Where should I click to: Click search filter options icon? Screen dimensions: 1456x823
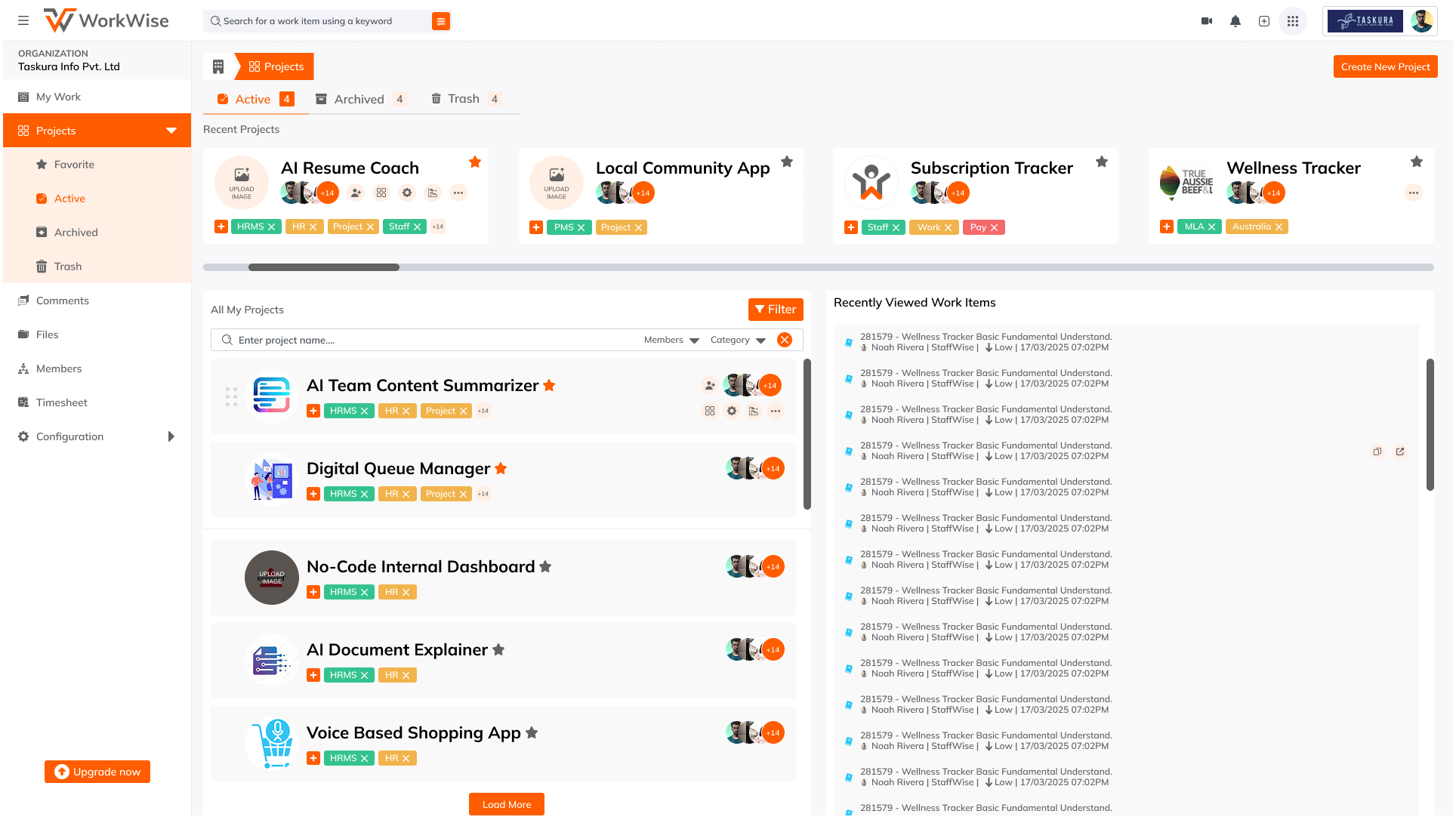(x=441, y=21)
